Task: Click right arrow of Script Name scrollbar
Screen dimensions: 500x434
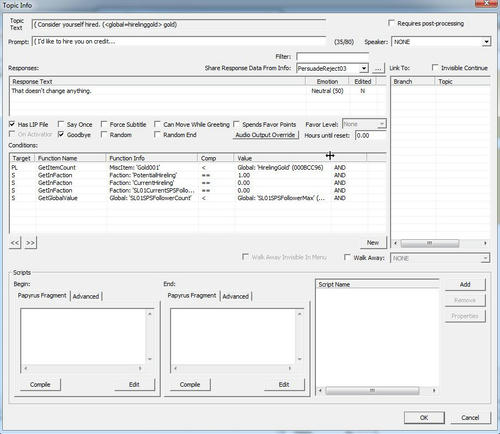Action: (434, 390)
